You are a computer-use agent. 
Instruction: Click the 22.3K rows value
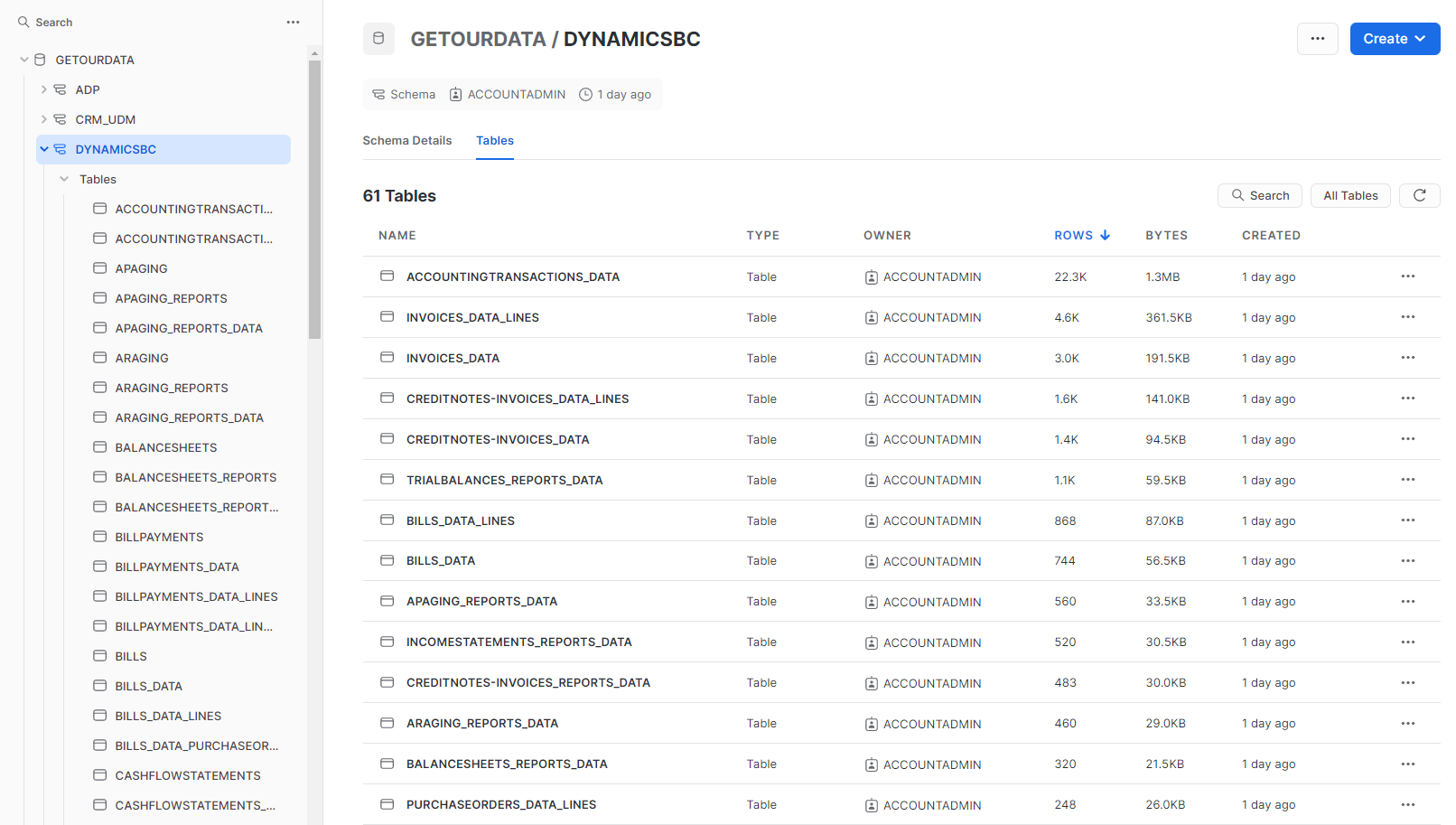pos(1070,277)
